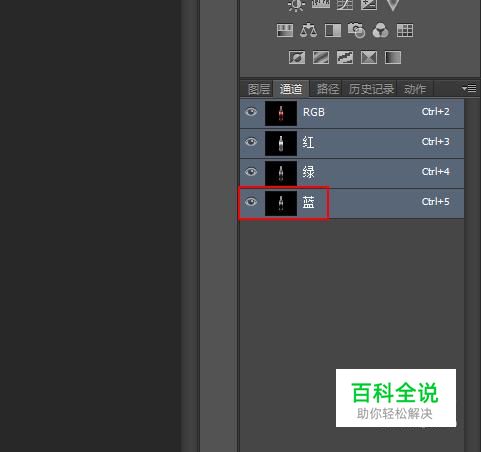Viewport: 481px width, 452px height.
Task: Open the 路径 tab
Action: [x=327, y=89]
